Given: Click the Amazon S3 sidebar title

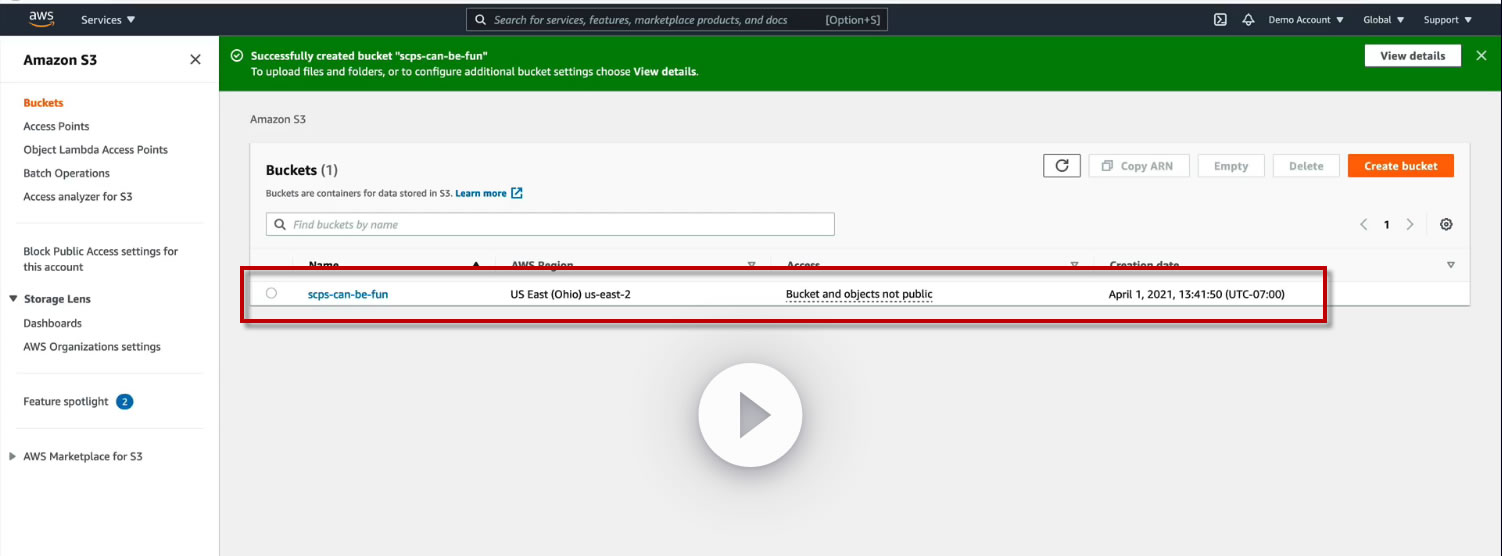Looking at the screenshot, I should (60, 60).
